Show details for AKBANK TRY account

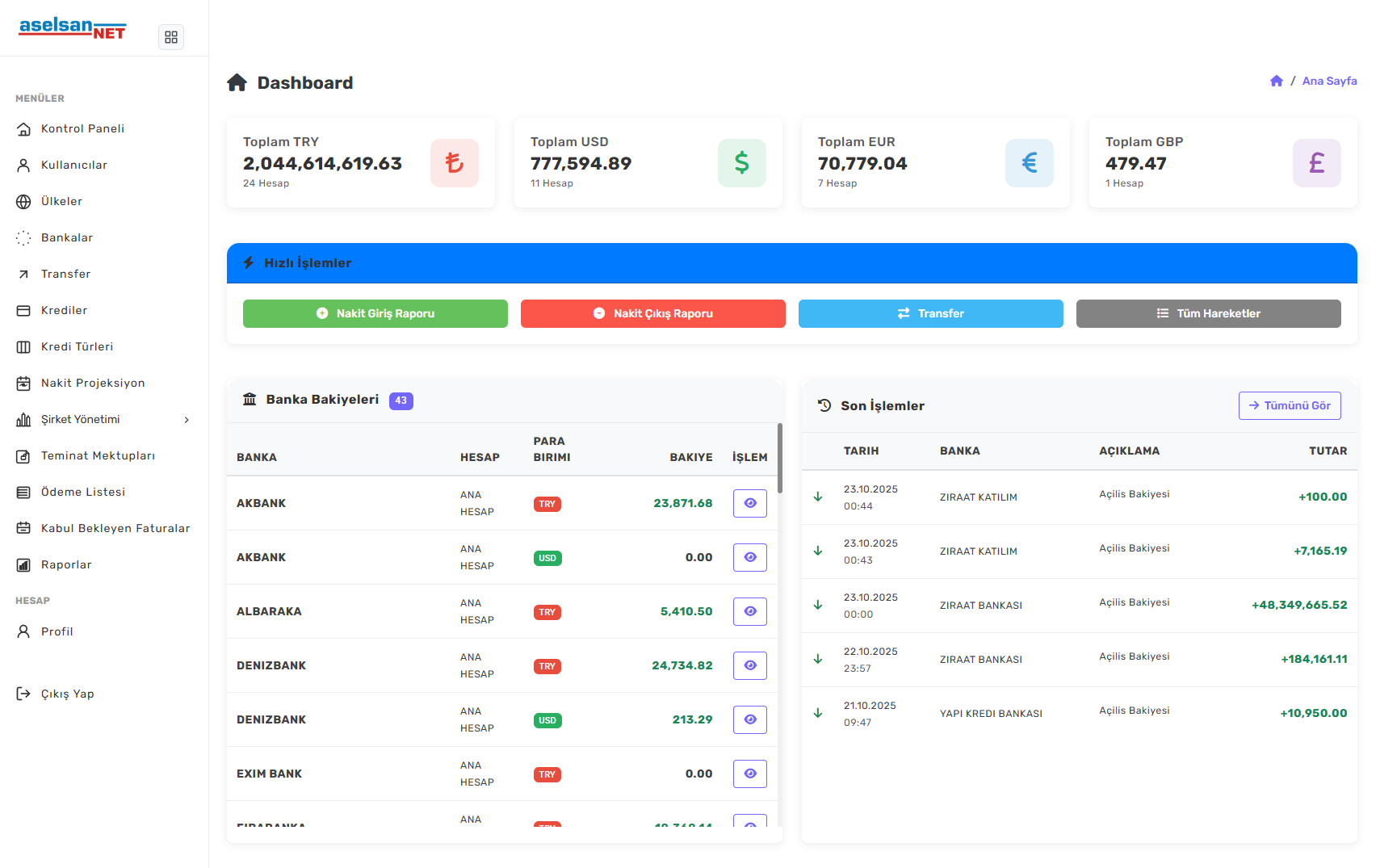click(x=749, y=503)
